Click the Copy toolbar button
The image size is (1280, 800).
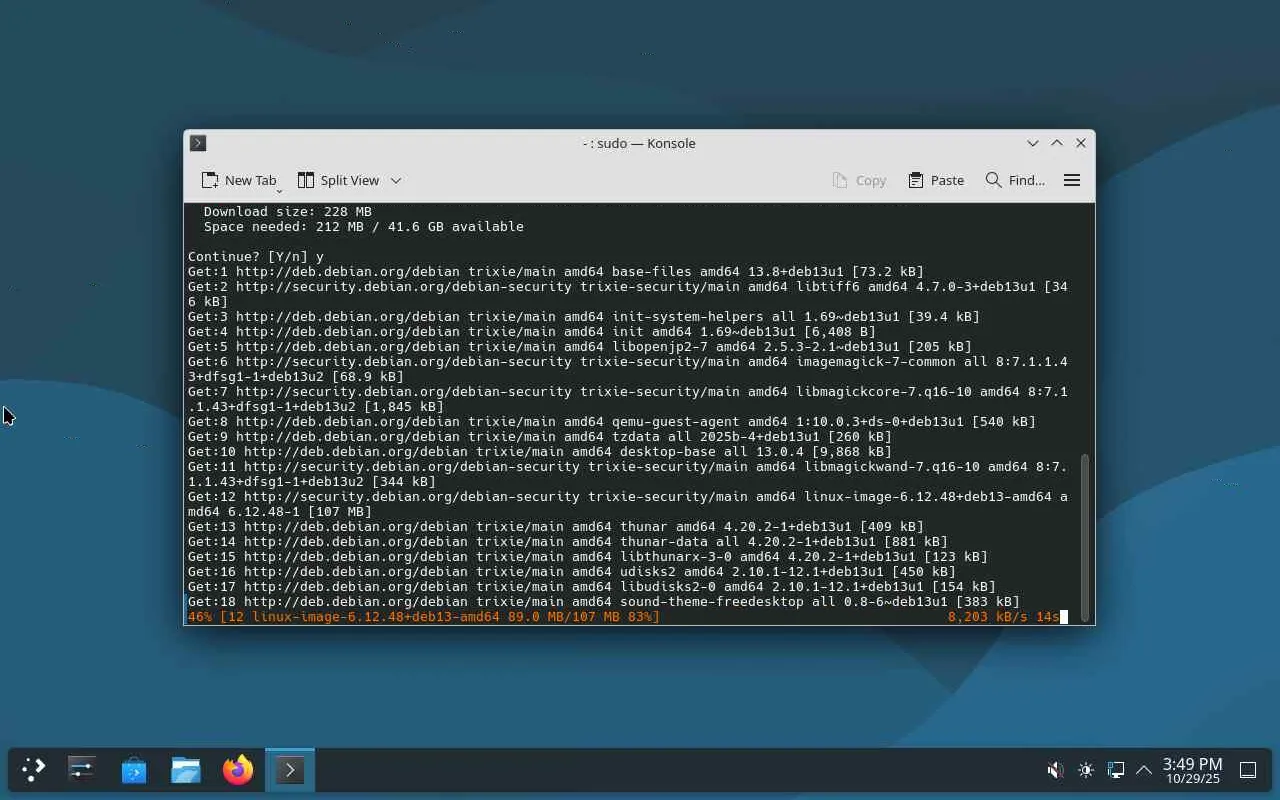859,180
